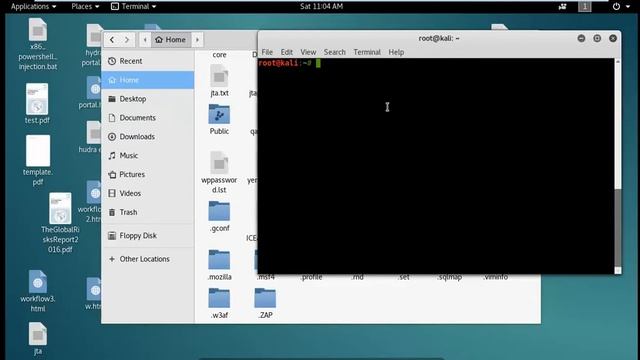The height and width of the screenshot is (360, 640).
Task: Select the Public folder icon
Action: coord(219,114)
